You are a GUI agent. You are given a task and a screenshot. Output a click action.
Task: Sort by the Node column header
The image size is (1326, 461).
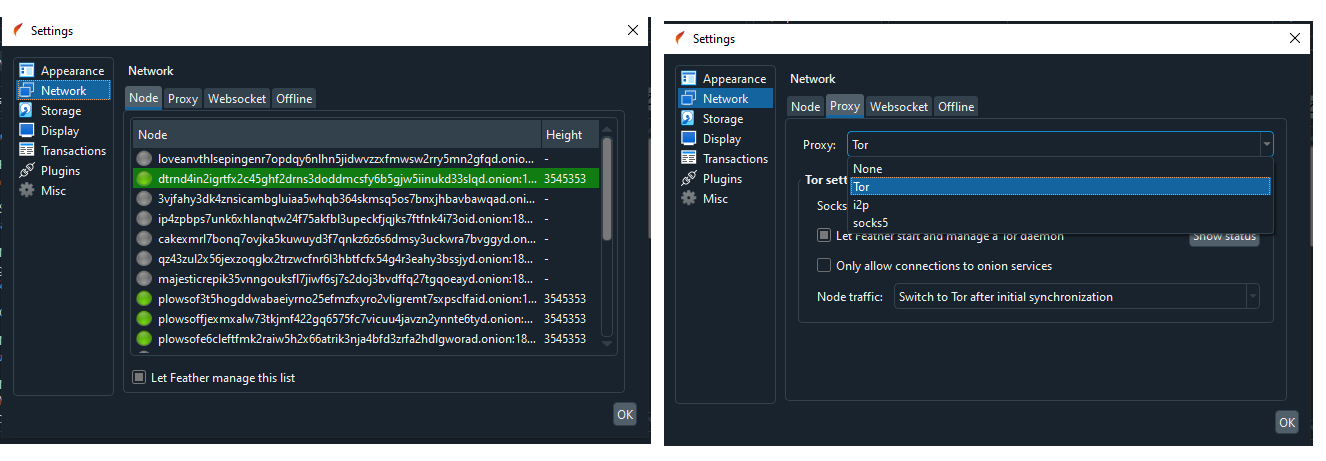tap(336, 134)
